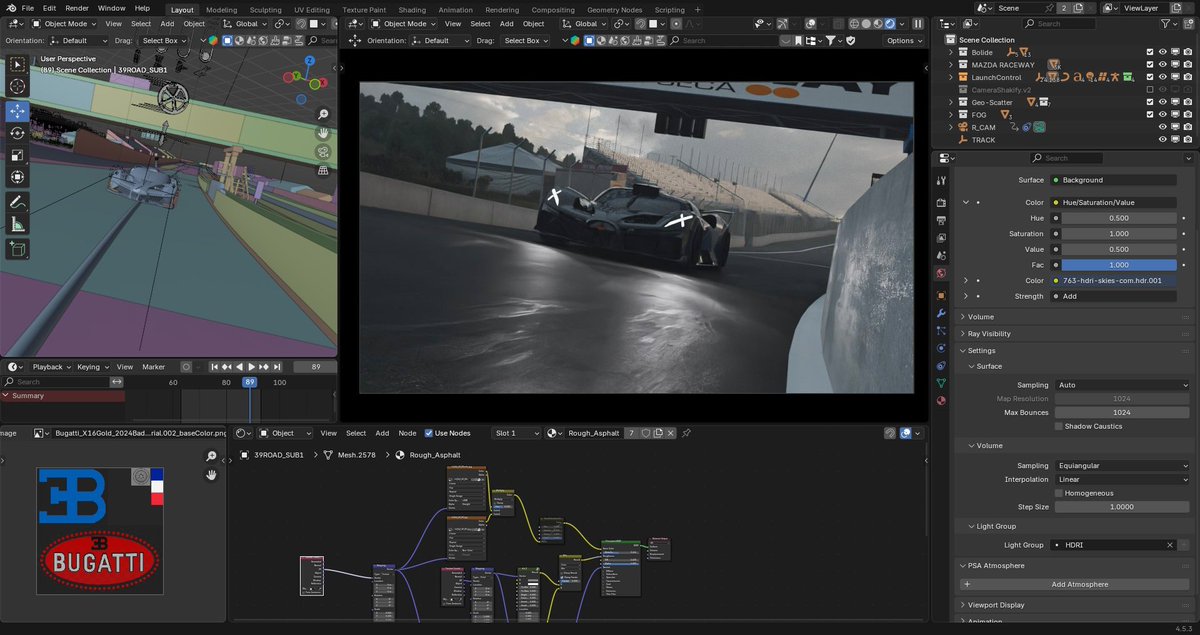Switch to the Shading workspace tab
This screenshot has height=635, width=1200.
(412, 10)
